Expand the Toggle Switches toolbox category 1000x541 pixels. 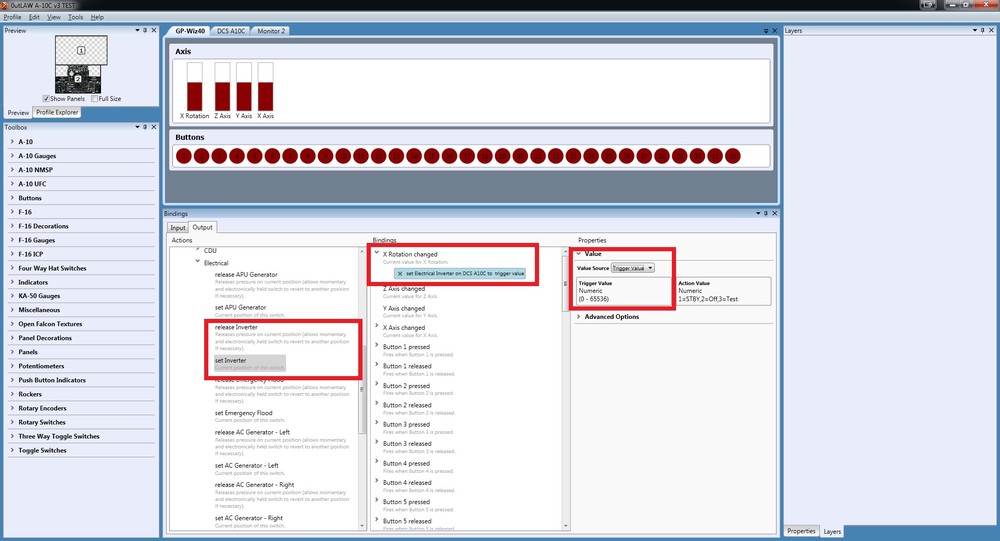(x=12, y=450)
